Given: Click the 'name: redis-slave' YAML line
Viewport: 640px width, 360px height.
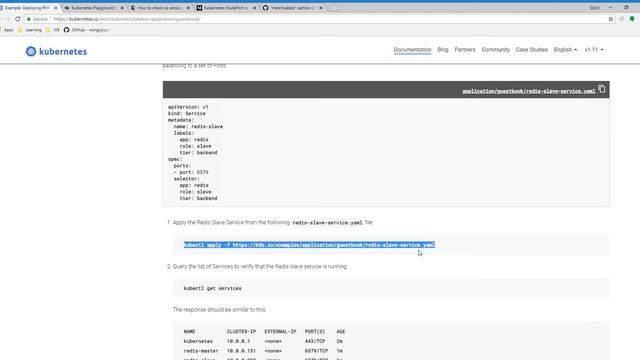Looking at the screenshot, I should coord(198,127).
